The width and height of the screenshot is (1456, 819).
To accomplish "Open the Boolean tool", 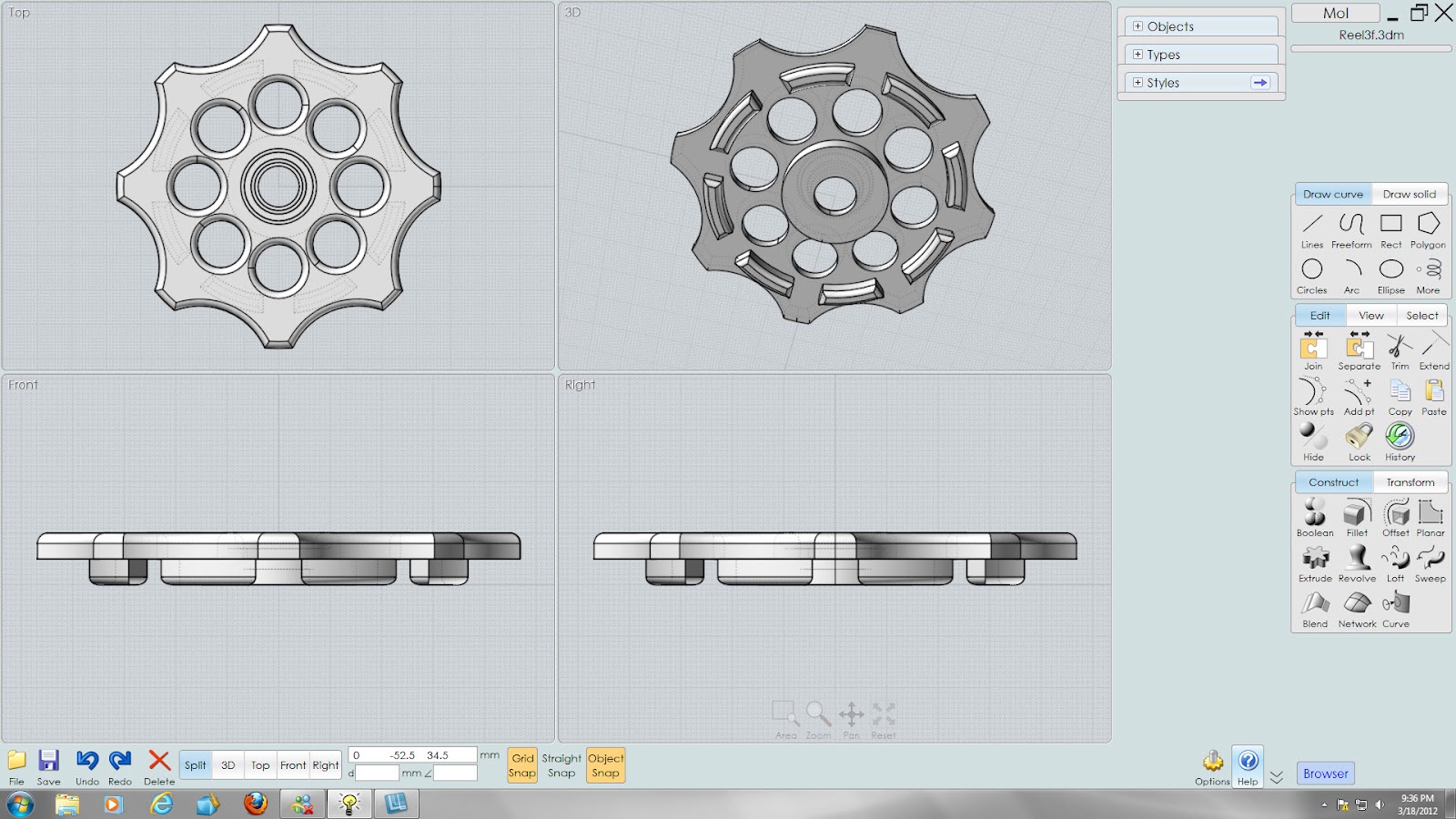I will 1315,518.
